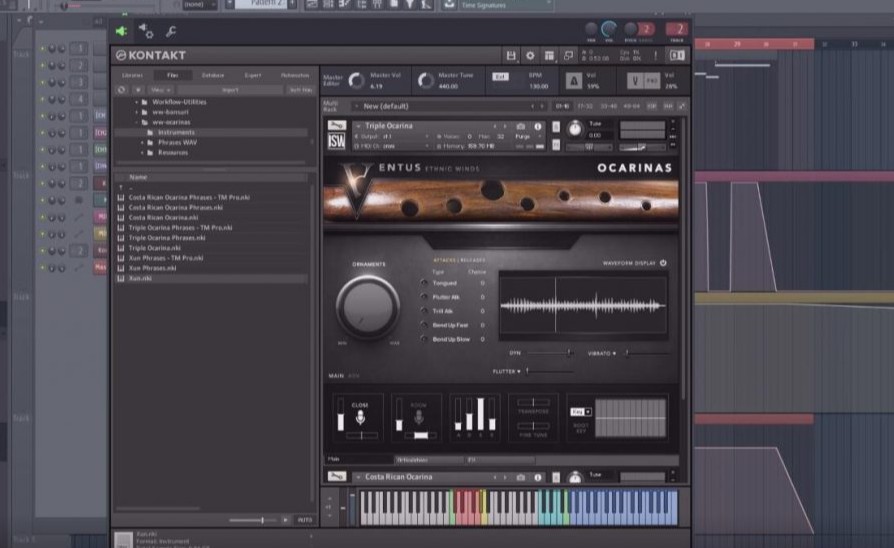The width and height of the screenshot is (894, 548).
Task: Click the Room microphone icon
Action: pos(419,418)
